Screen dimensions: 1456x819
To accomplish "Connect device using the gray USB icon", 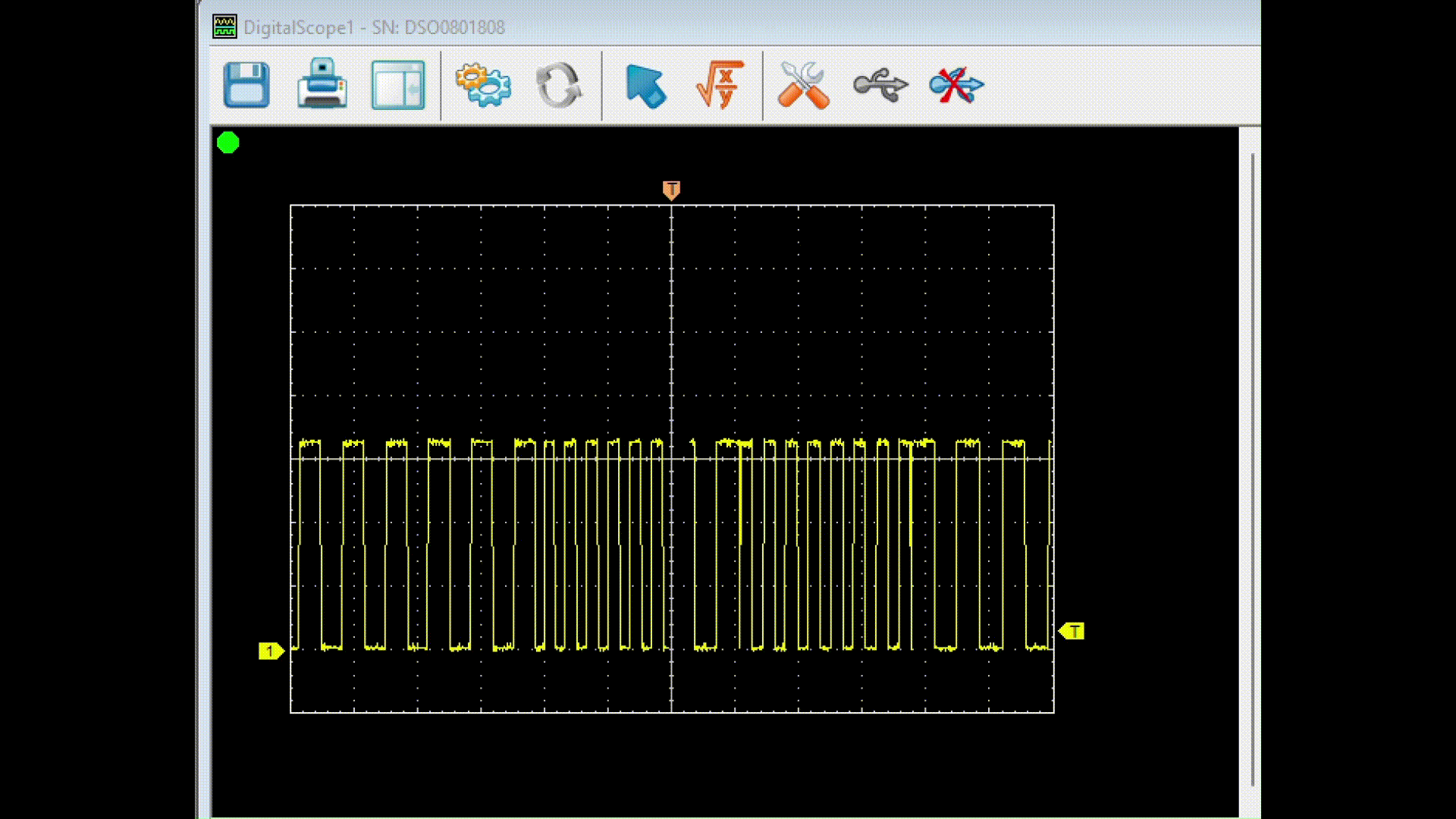I will [880, 85].
